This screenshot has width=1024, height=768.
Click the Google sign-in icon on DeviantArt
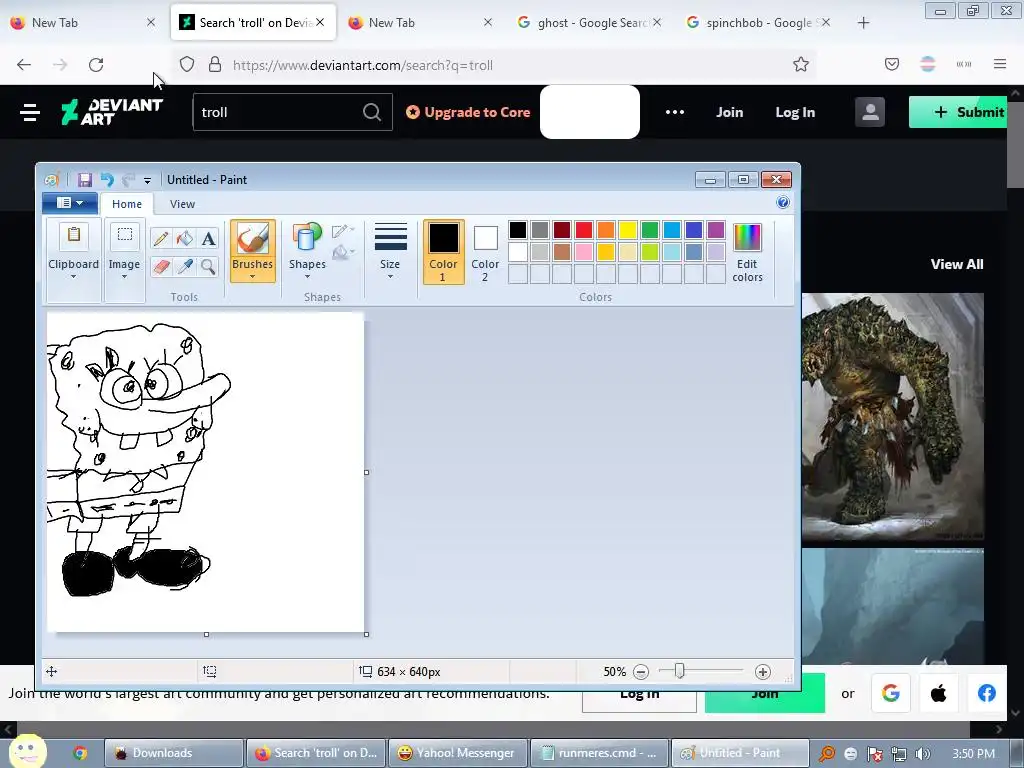point(891,693)
